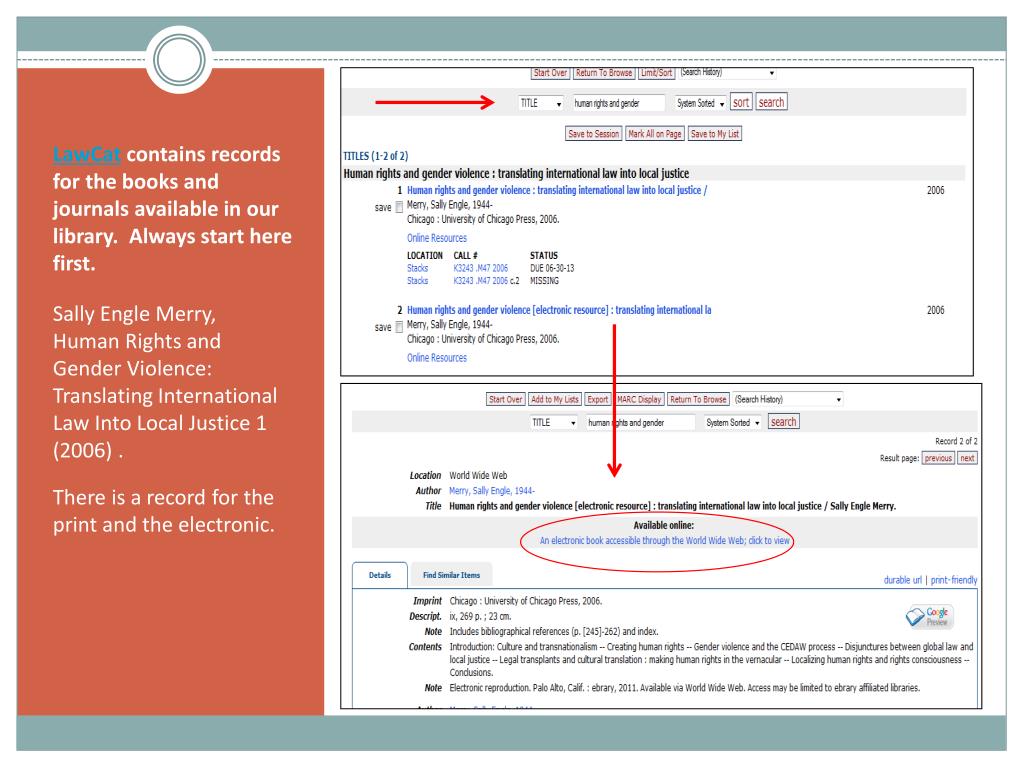Click Imprint value 'Chicago : University of Chicago Press, 2006.'

coord(526,601)
